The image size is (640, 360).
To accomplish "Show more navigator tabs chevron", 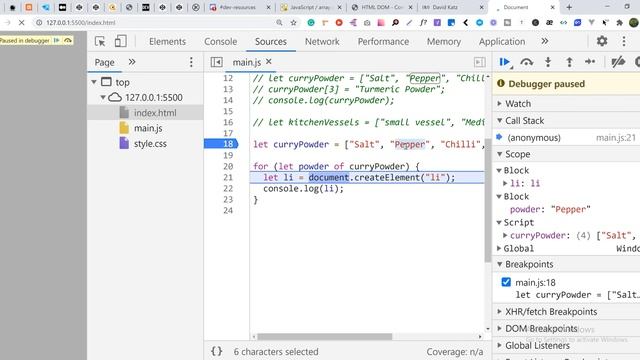I will 131,62.
